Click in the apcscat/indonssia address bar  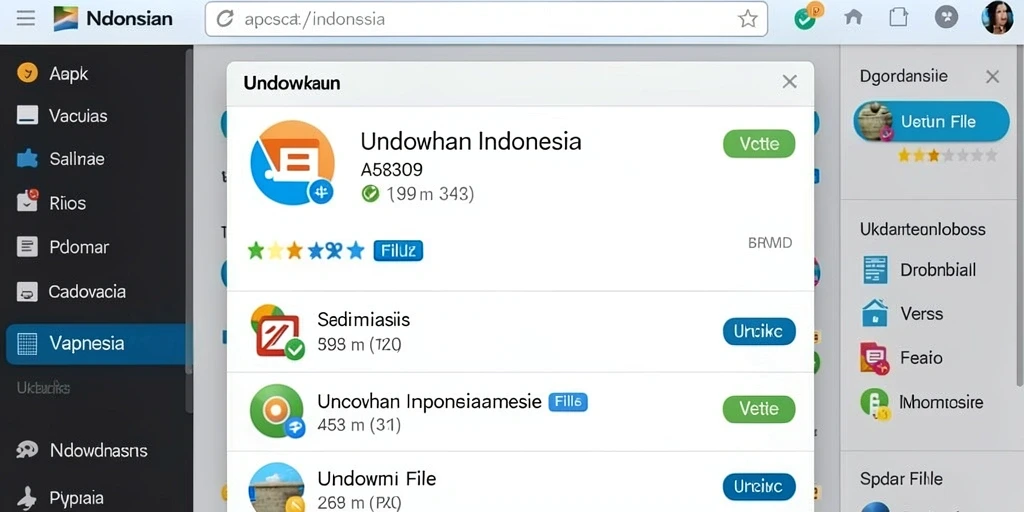click(x=487, y=19)
